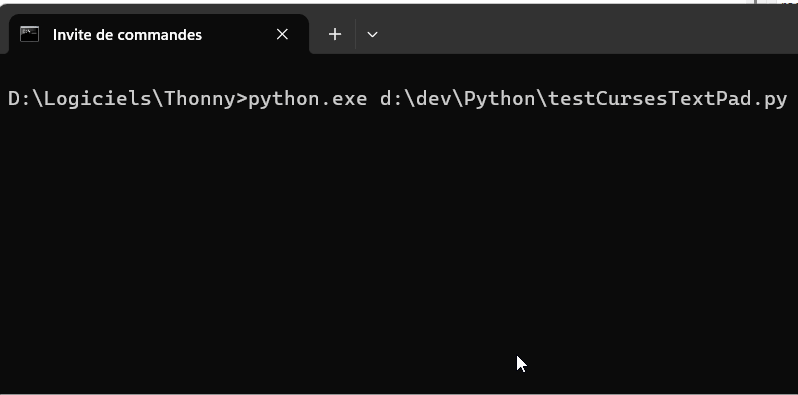
Task: Open a new tab with the plus button
Action: pos(334,34)
